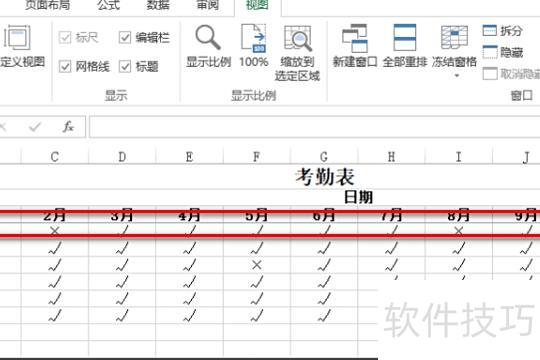The image size is (540, 360).
Task: Click the 4月 cell
Action: [189, 215]
